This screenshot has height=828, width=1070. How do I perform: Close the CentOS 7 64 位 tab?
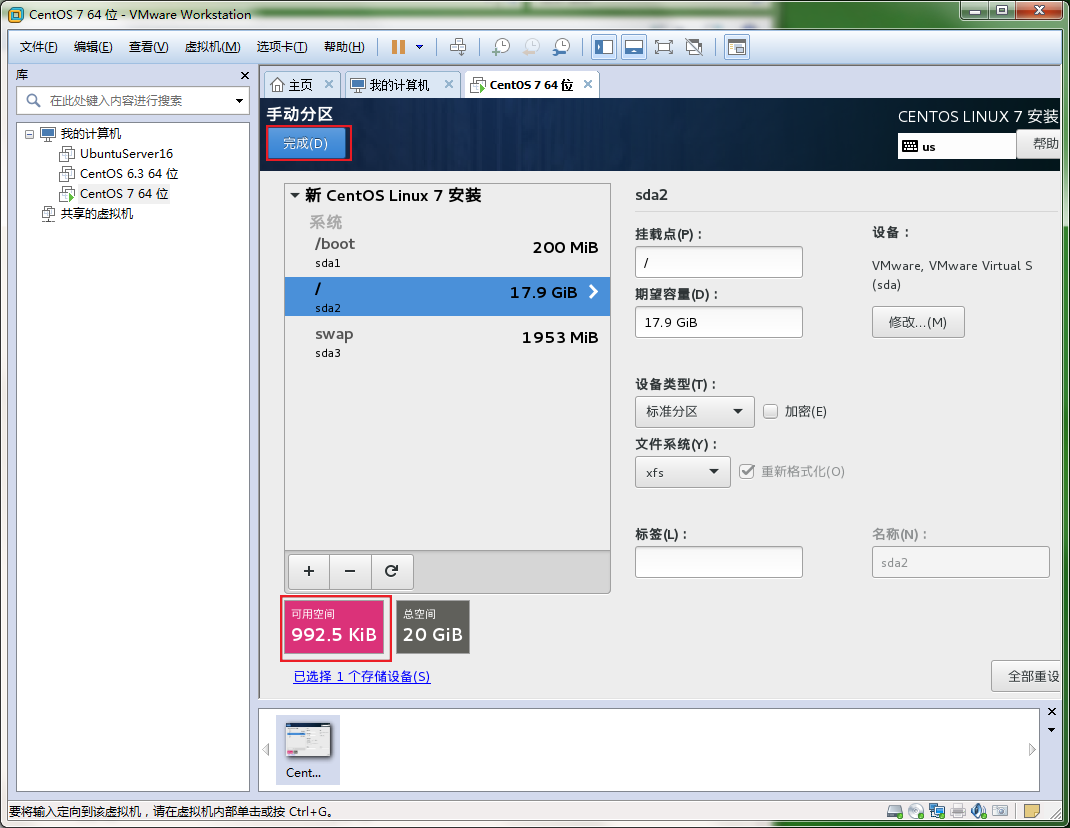pyautogui.click(x=588, y=84)
